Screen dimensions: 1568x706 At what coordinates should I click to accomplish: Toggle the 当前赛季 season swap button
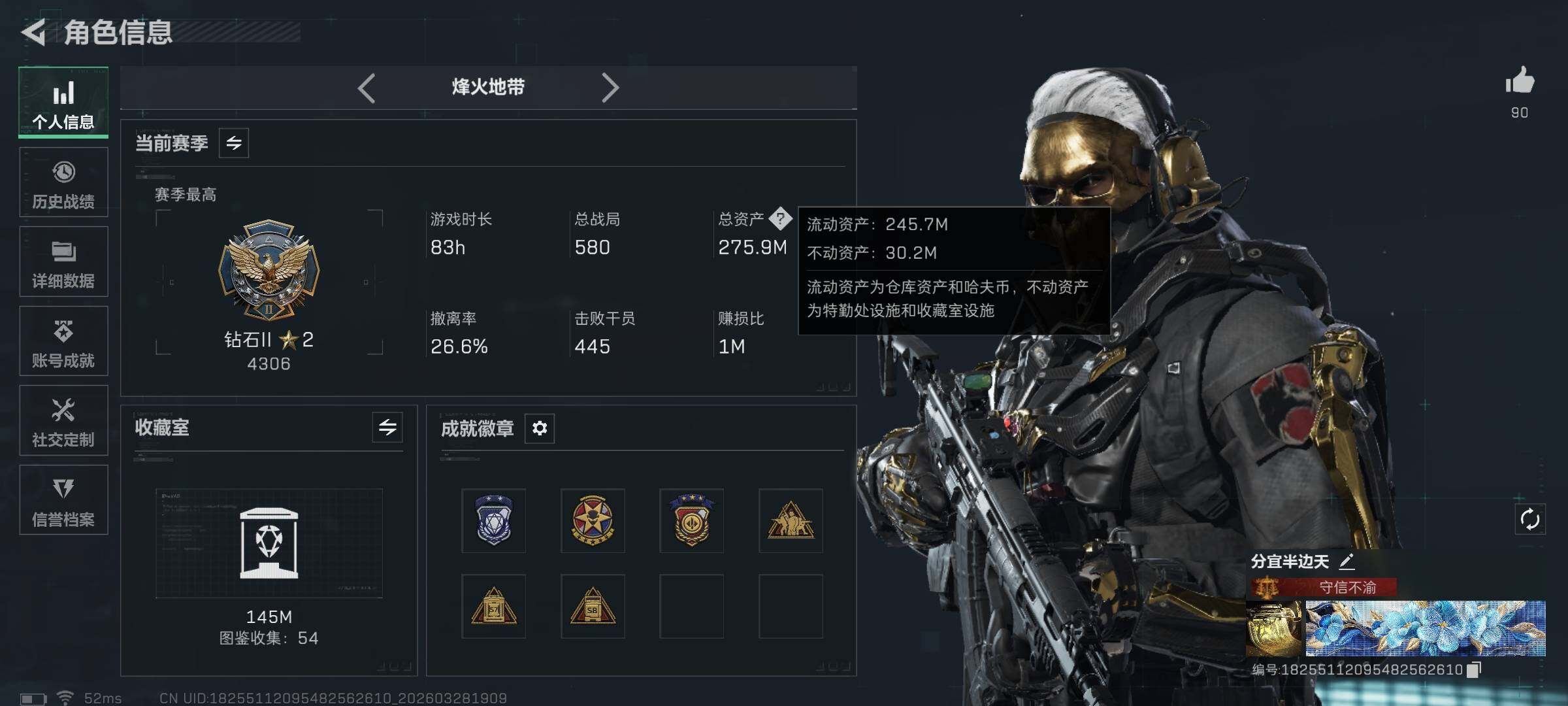pos(234,143)
